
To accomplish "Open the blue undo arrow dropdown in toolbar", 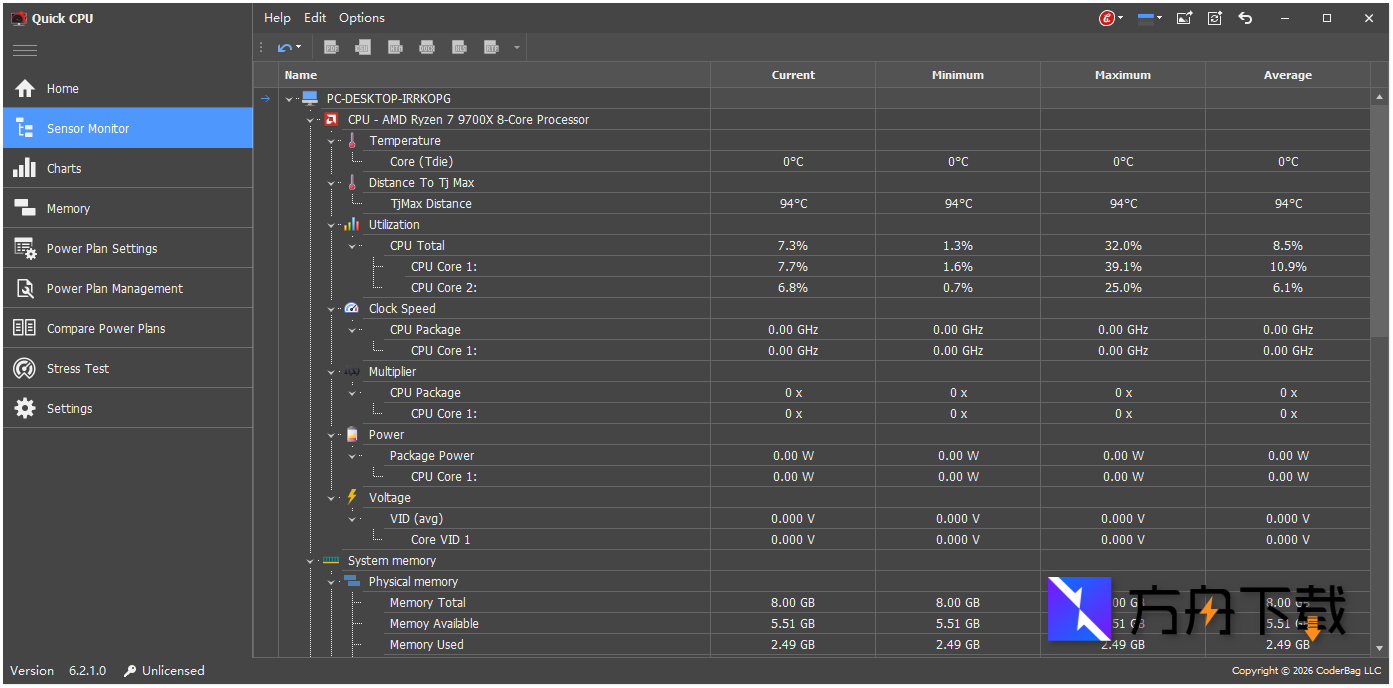I will pos(298,47).
